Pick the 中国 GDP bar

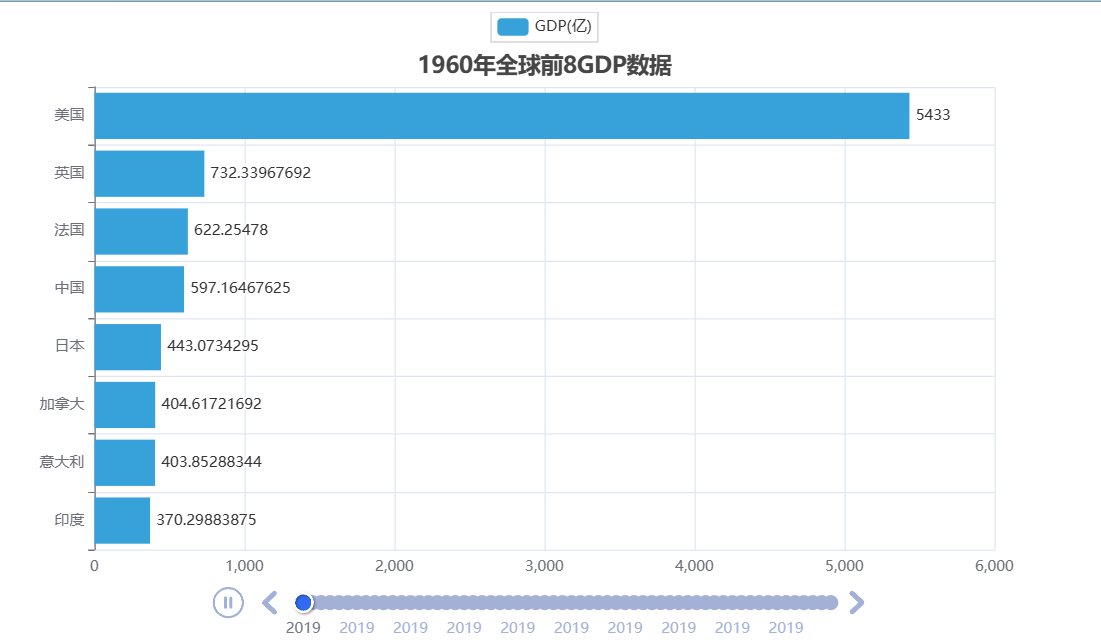(139, 289)
